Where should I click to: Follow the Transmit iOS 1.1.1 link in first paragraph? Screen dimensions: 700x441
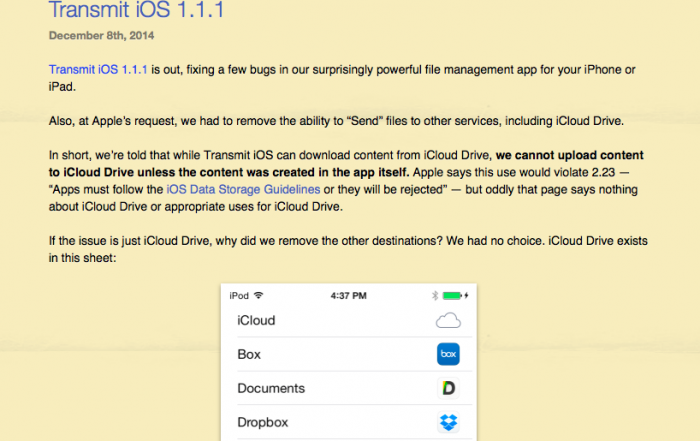click(x=98, y=68)
